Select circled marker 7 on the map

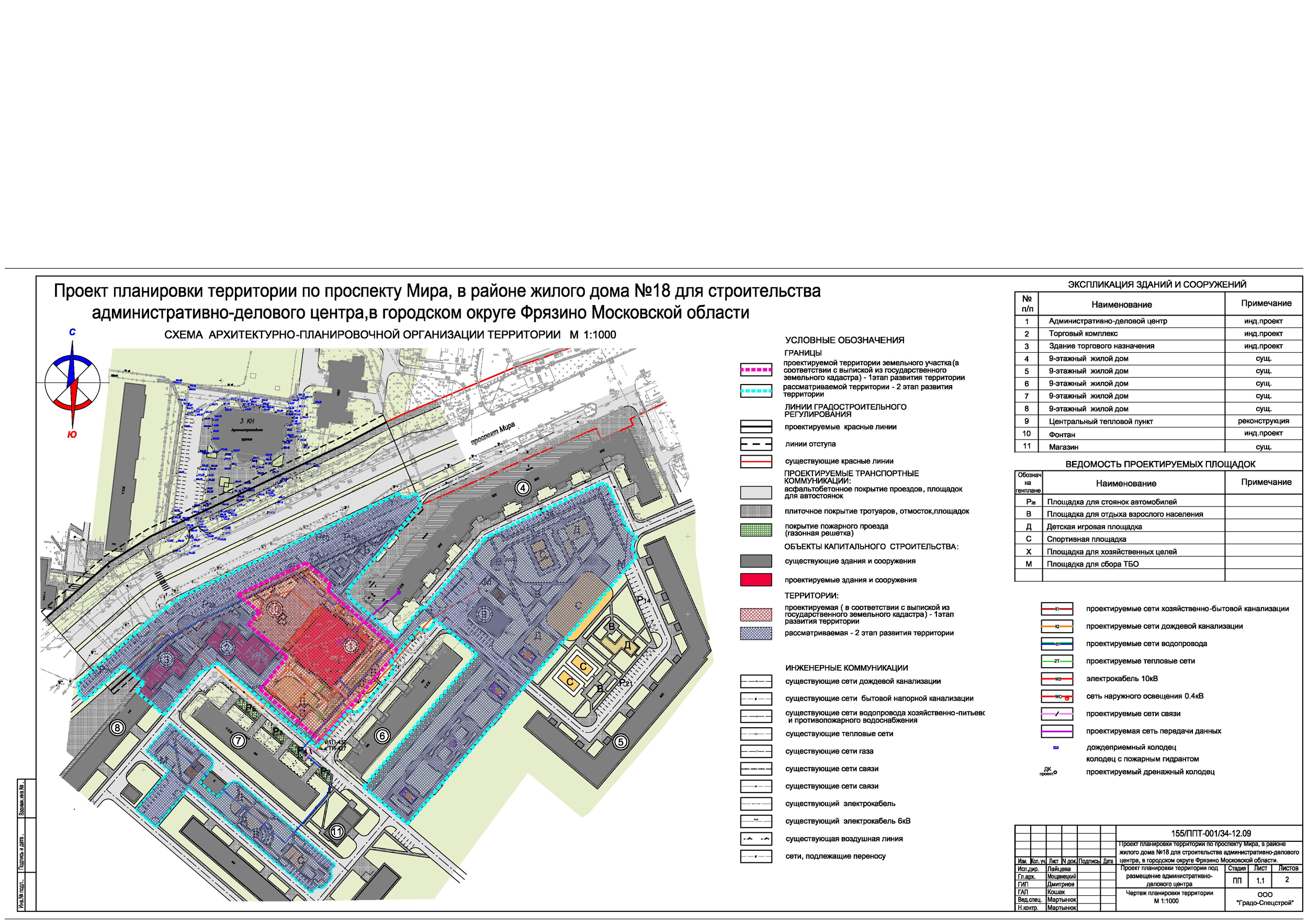click(x=238, y=740)
